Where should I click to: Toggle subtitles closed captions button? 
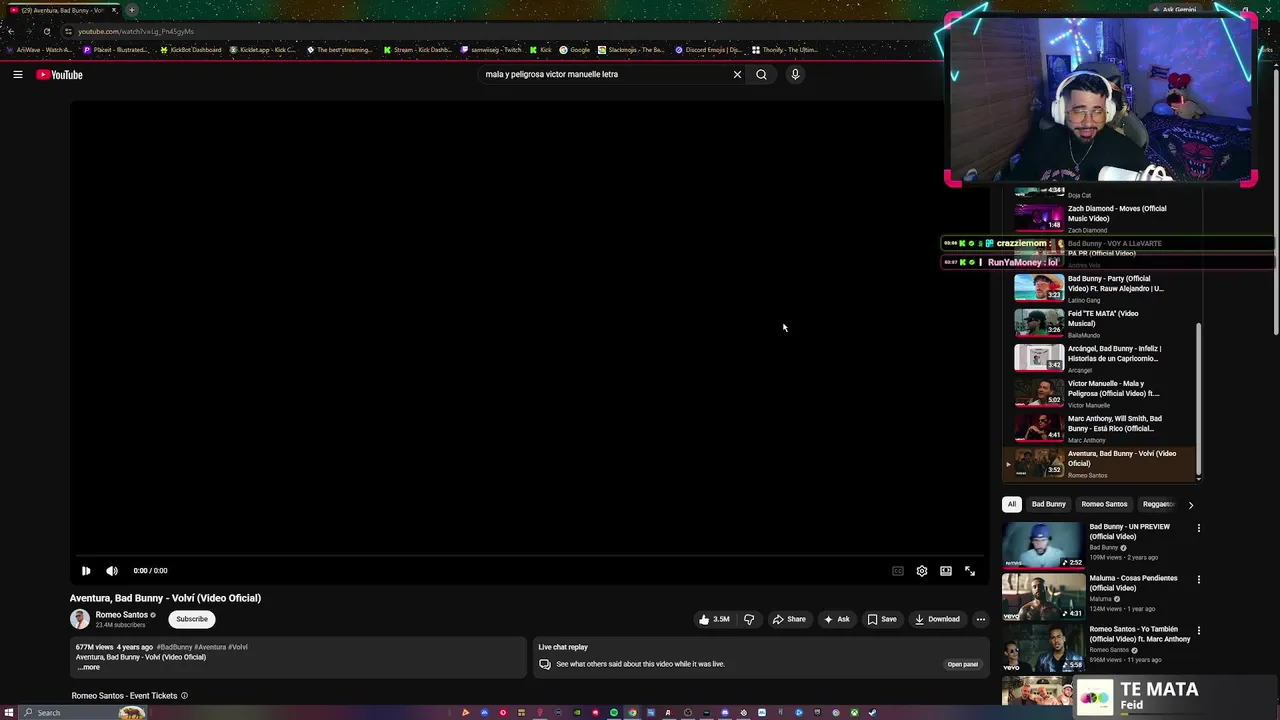point(898,571)
